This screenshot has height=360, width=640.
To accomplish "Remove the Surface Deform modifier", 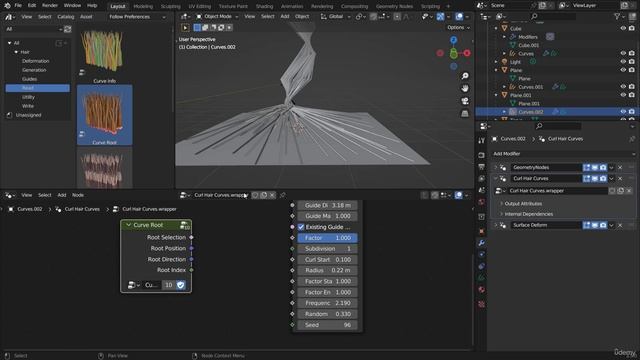I will click(x=620, y=225).
